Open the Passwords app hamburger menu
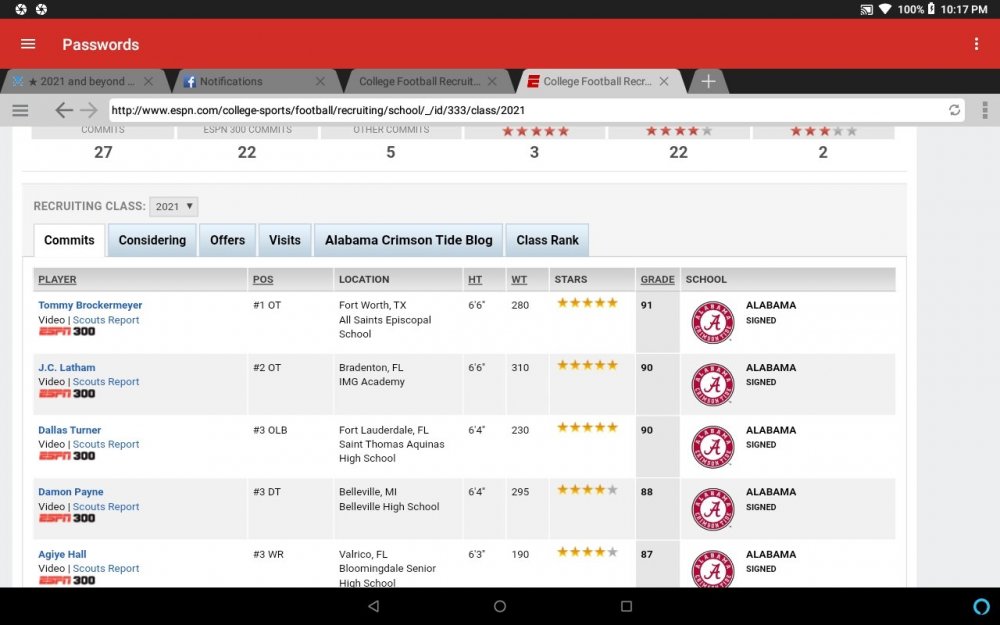This screenshot has height=625, width=1000. pyautogui.click(x=28, y=44)
